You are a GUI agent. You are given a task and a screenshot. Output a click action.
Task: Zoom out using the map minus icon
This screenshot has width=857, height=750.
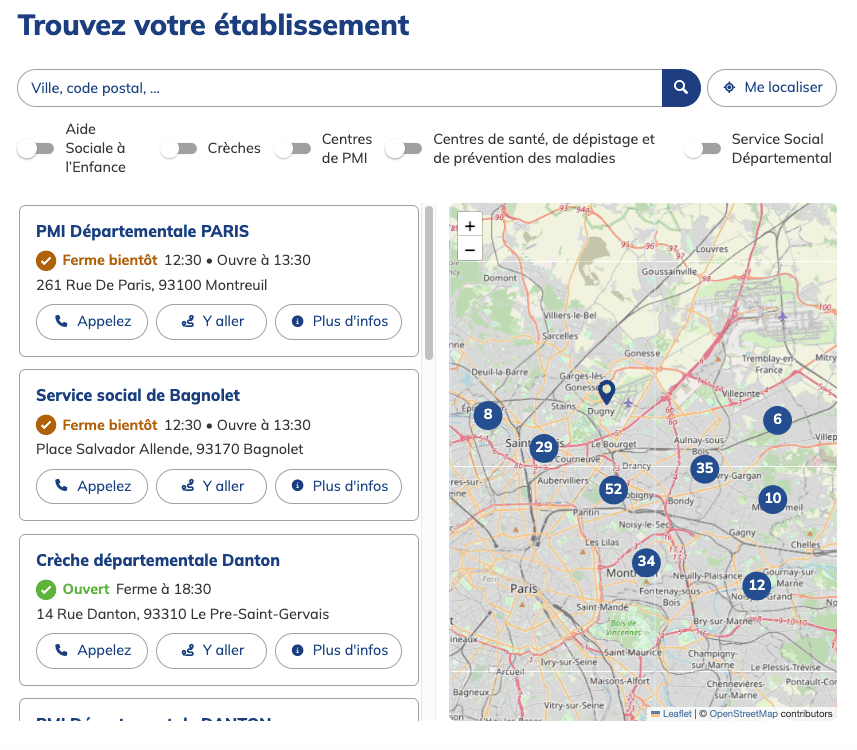coord(470,249)
